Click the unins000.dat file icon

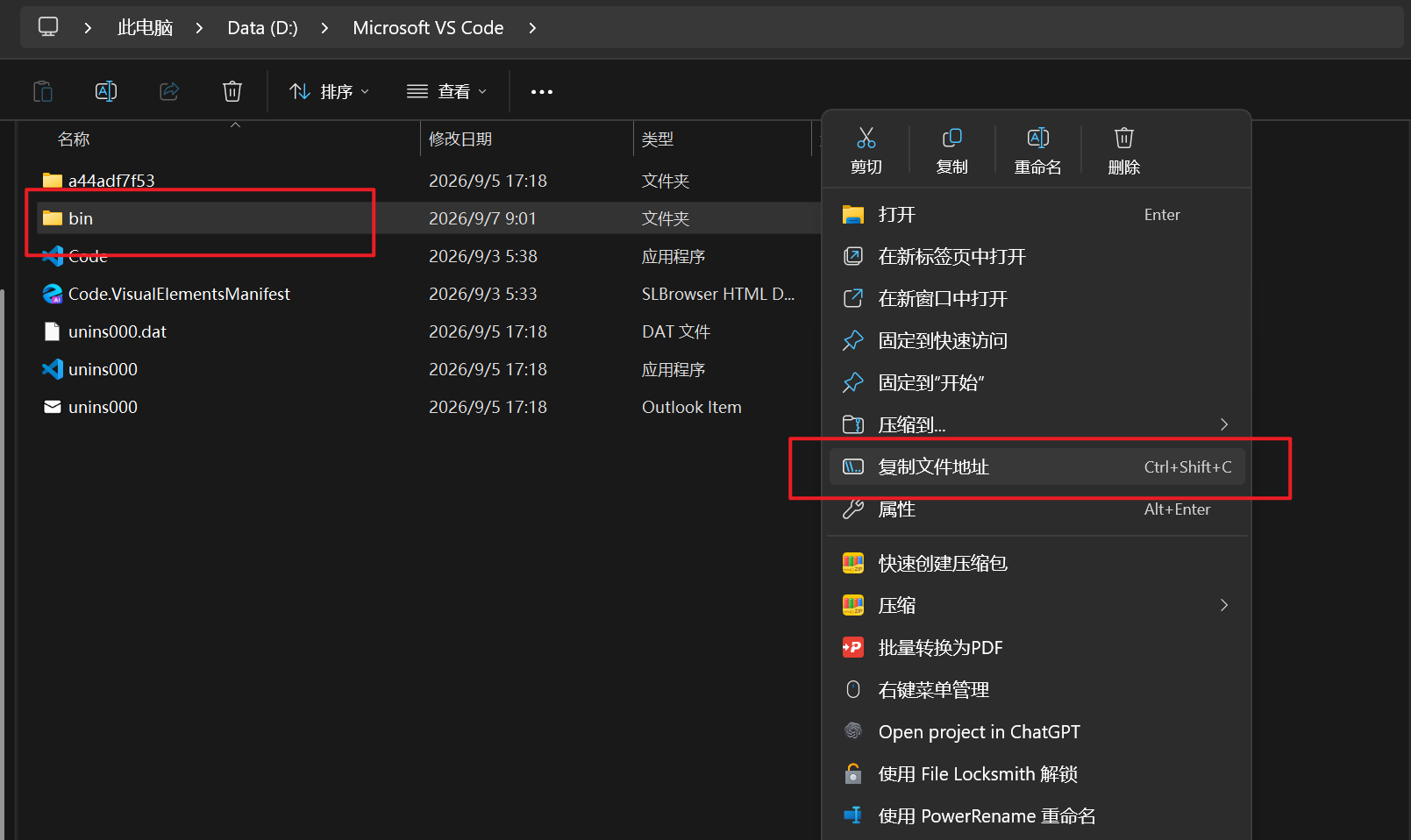tap(53, 331)
